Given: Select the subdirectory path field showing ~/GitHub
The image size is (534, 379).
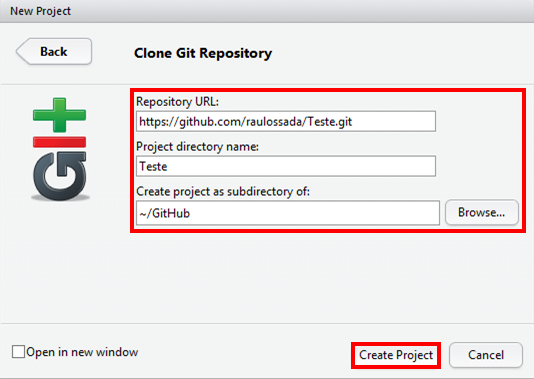Looking at the screenshot, I should click(x=288, y=213).
